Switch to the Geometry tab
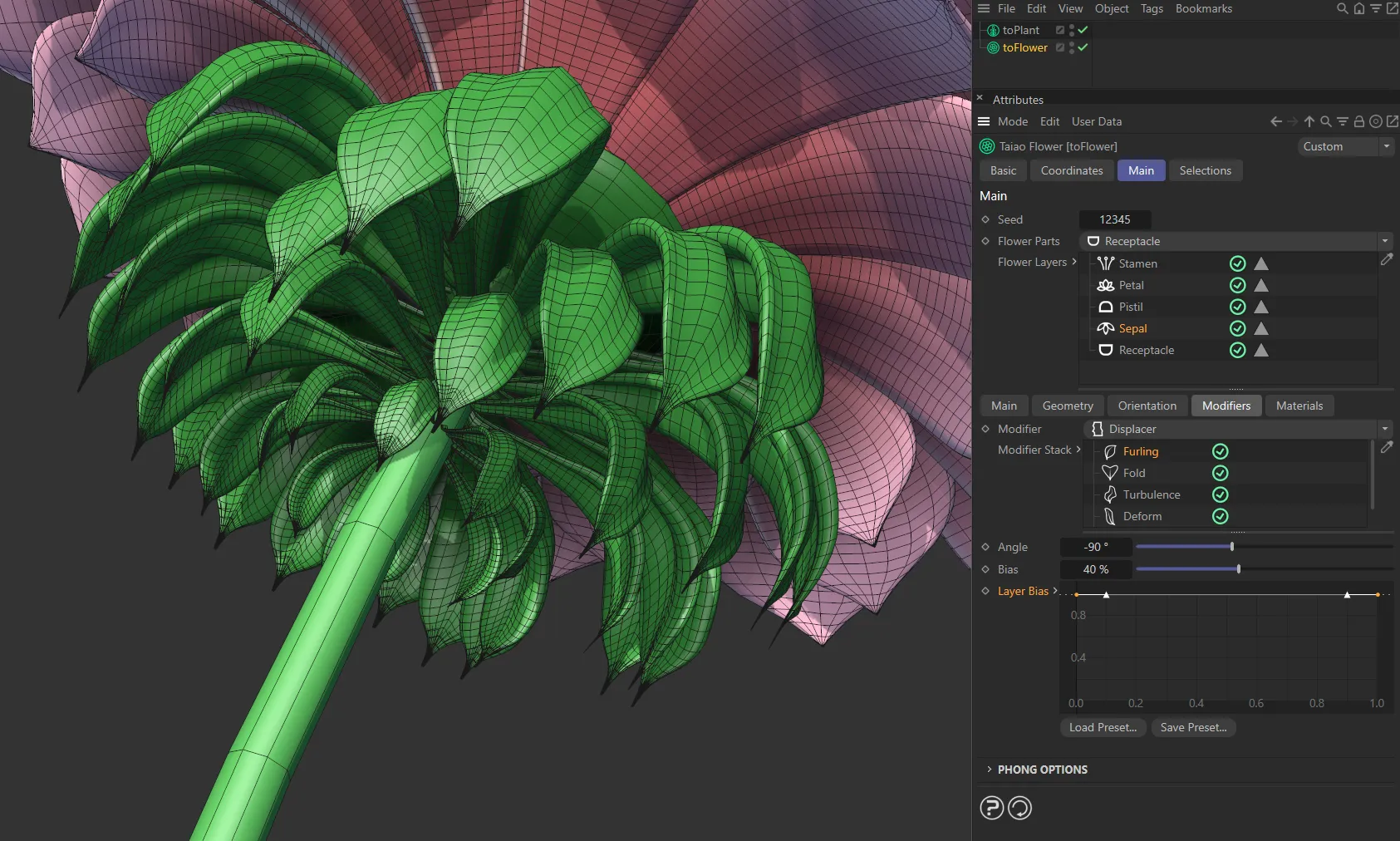 coord(1067,406)
